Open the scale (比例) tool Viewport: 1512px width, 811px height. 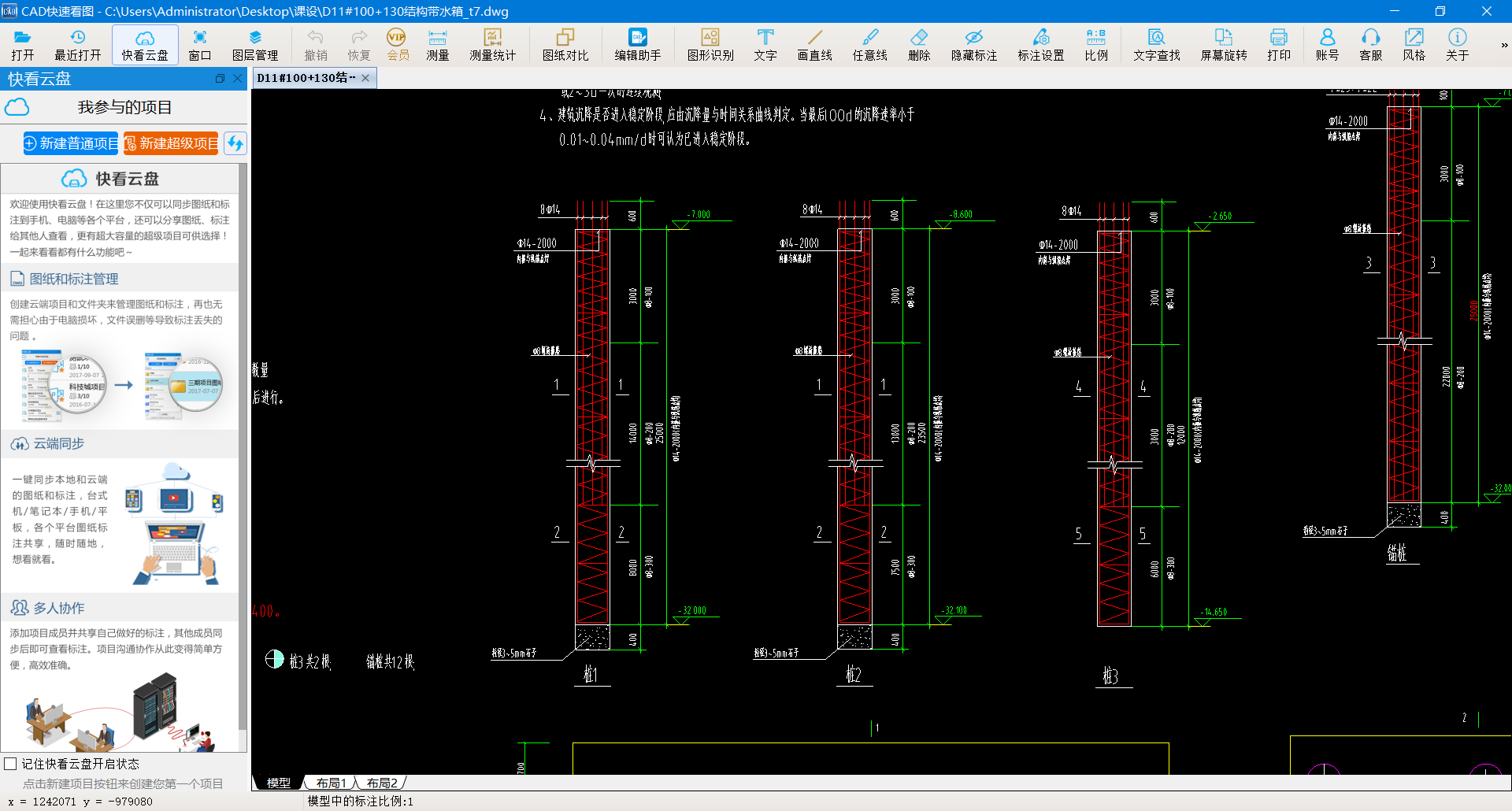pos(1096,45)
